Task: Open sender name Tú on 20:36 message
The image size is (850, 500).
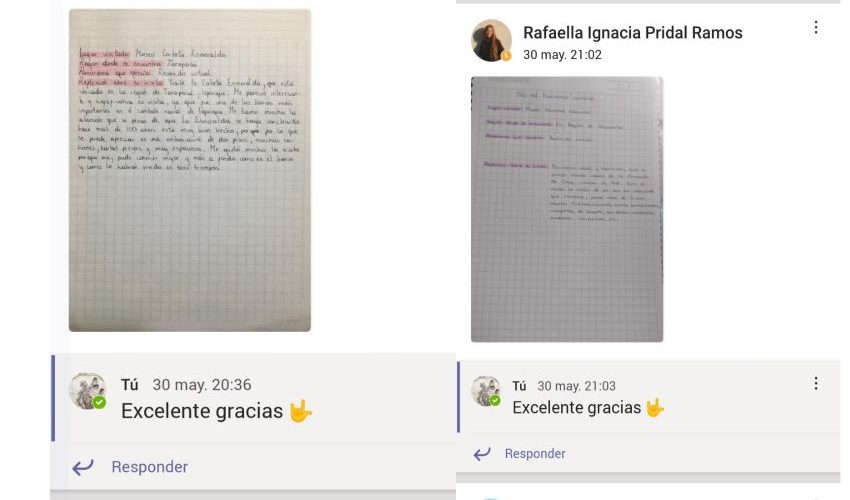Action: tap(130, 384)
